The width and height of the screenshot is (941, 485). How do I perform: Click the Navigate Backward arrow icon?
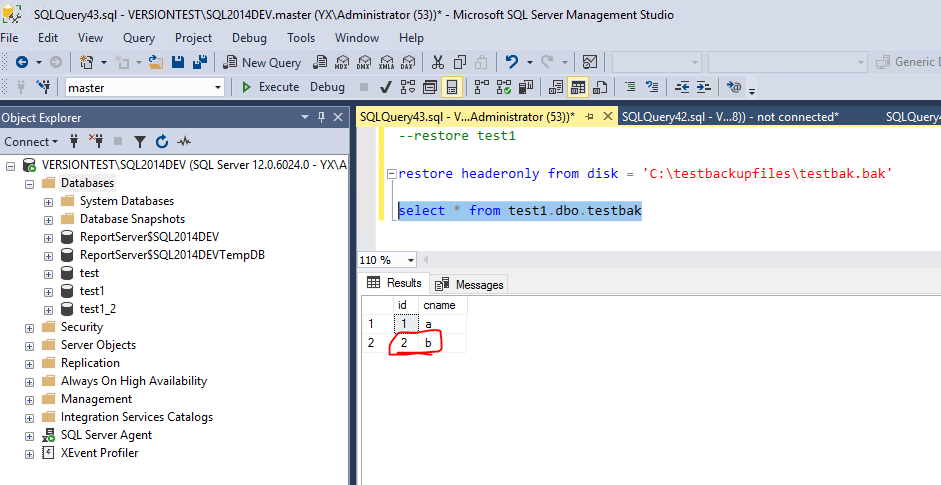[x=22, y=62]
